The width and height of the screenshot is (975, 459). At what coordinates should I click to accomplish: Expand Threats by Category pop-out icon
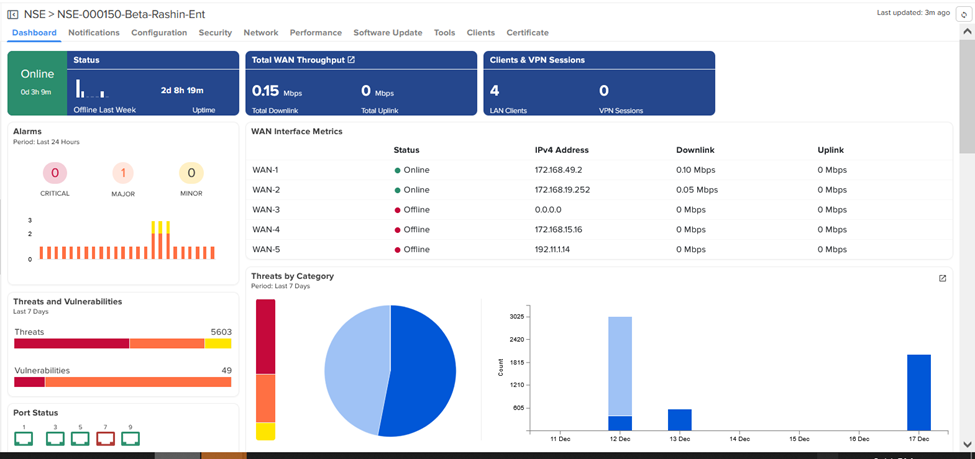[942, 279]
